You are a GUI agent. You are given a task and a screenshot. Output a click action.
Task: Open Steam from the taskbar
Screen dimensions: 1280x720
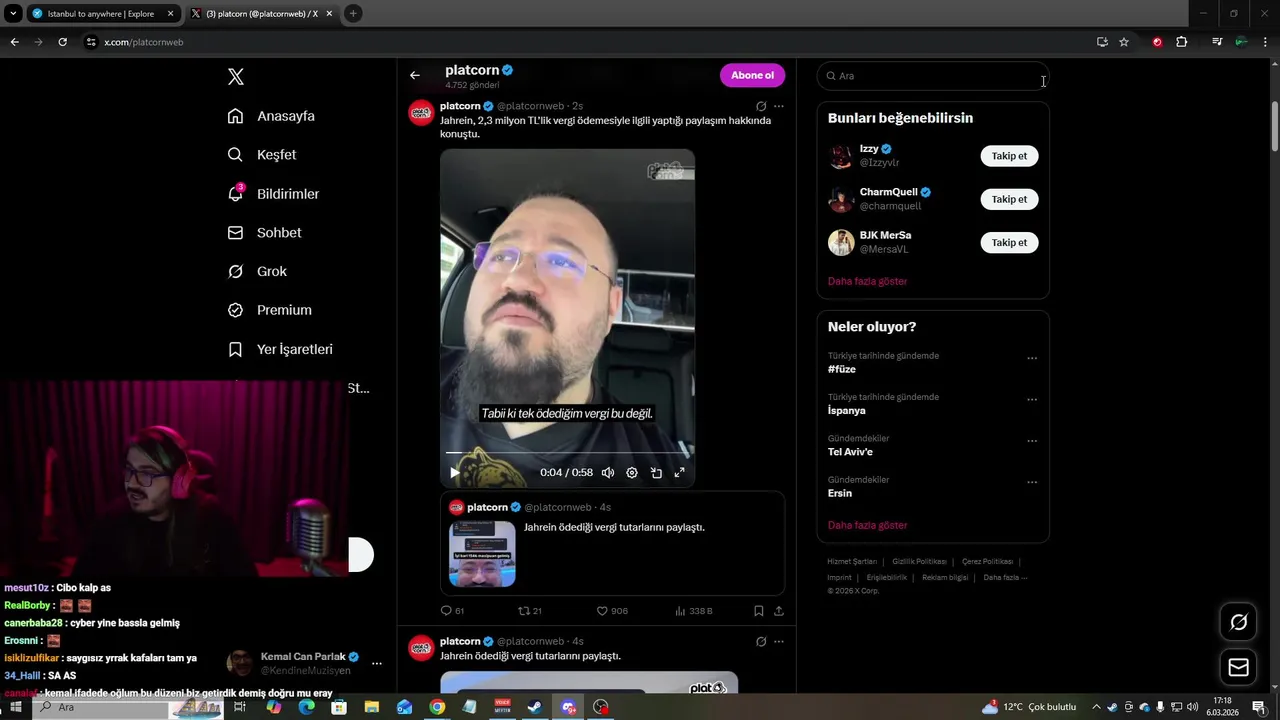tap(535, 707)
